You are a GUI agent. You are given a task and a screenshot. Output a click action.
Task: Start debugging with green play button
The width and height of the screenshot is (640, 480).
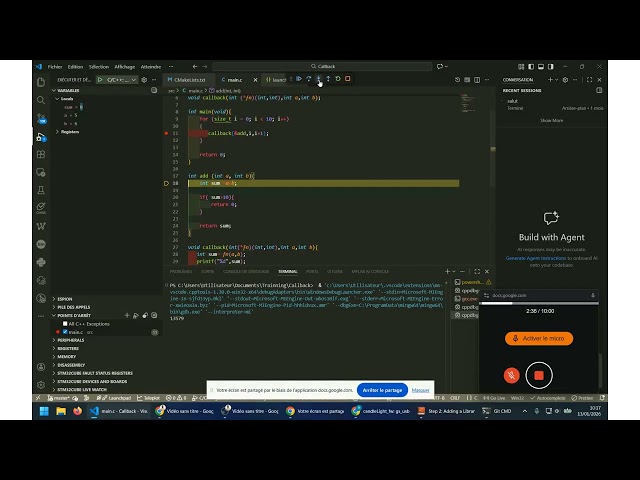click(100, 80)
